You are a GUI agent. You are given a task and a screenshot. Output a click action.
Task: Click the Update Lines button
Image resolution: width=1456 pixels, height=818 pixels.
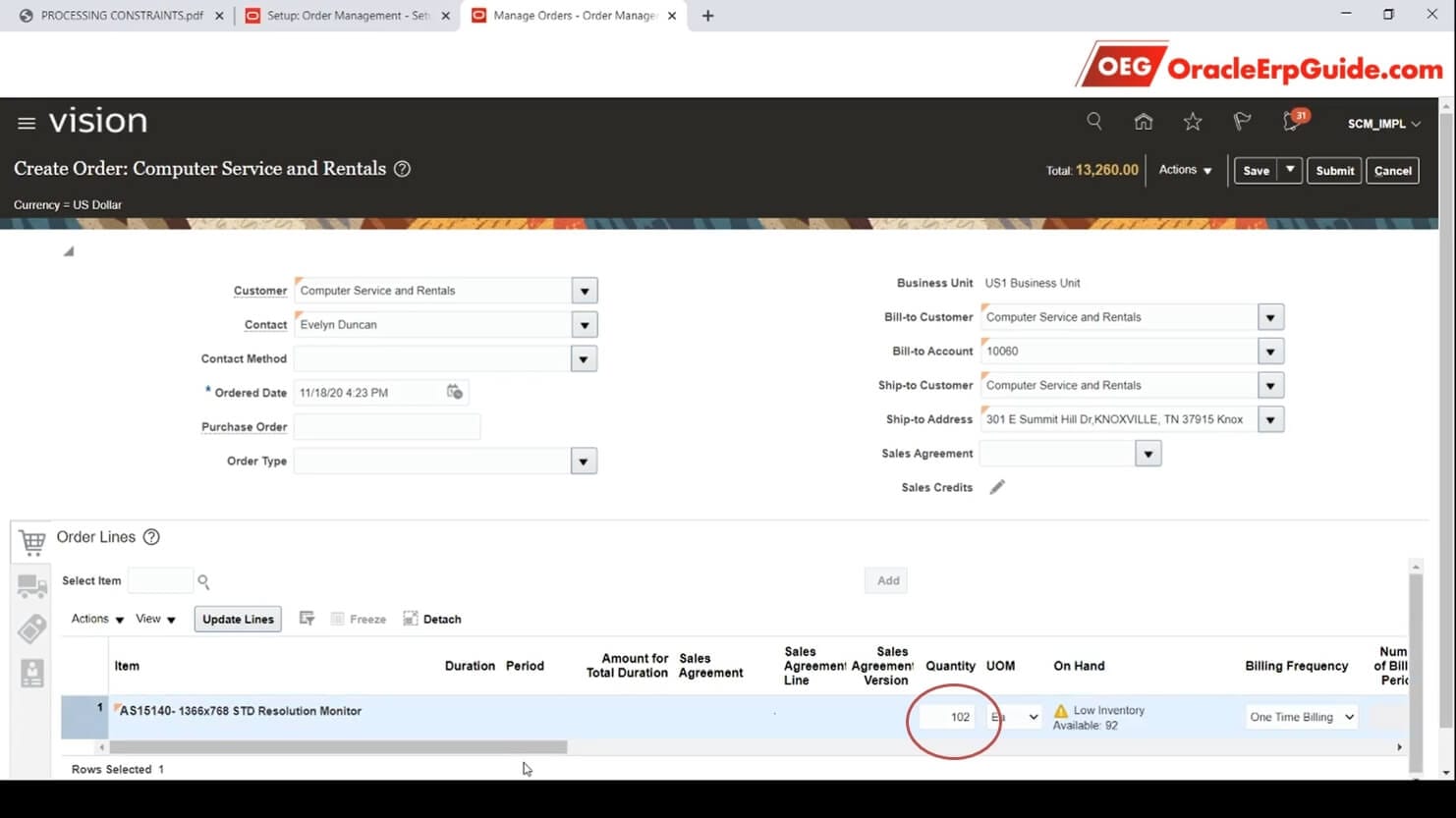tap(238, 619)
